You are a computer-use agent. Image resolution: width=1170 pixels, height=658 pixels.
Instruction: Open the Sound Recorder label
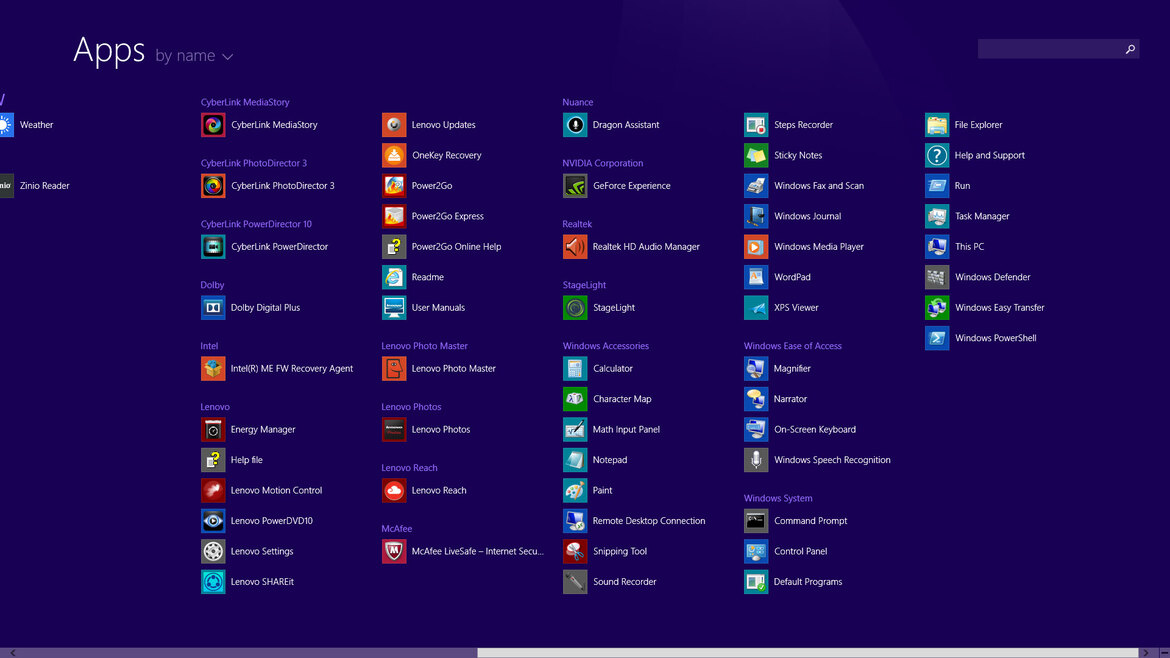[x=625, y=582]
